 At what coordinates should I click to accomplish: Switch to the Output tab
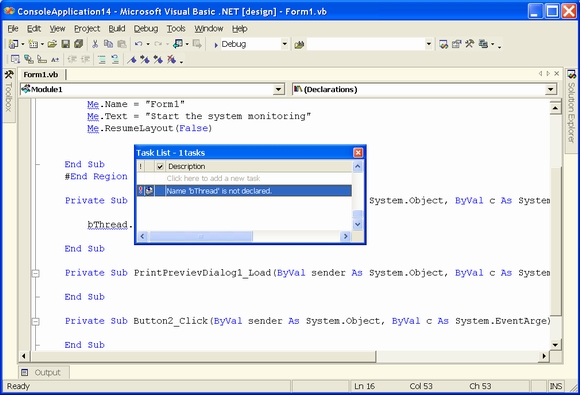[x=44, y=372]
